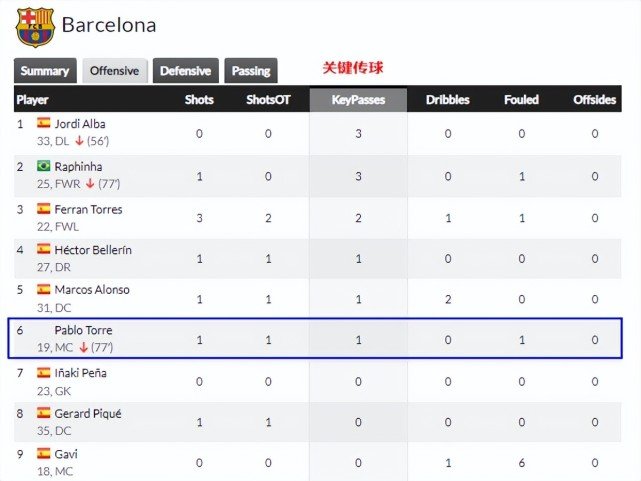Image resolution: width=641 pixels, height=481 pixels.
Task: Click Raphinha's Brazil flag icon
Action: pos(44,166)
